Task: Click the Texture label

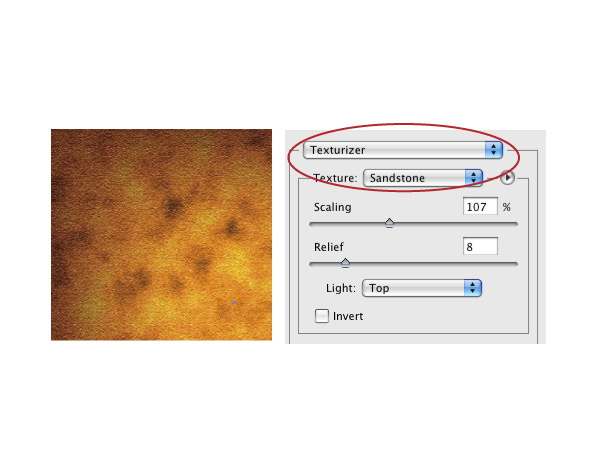Action: (x=335, y=178)
